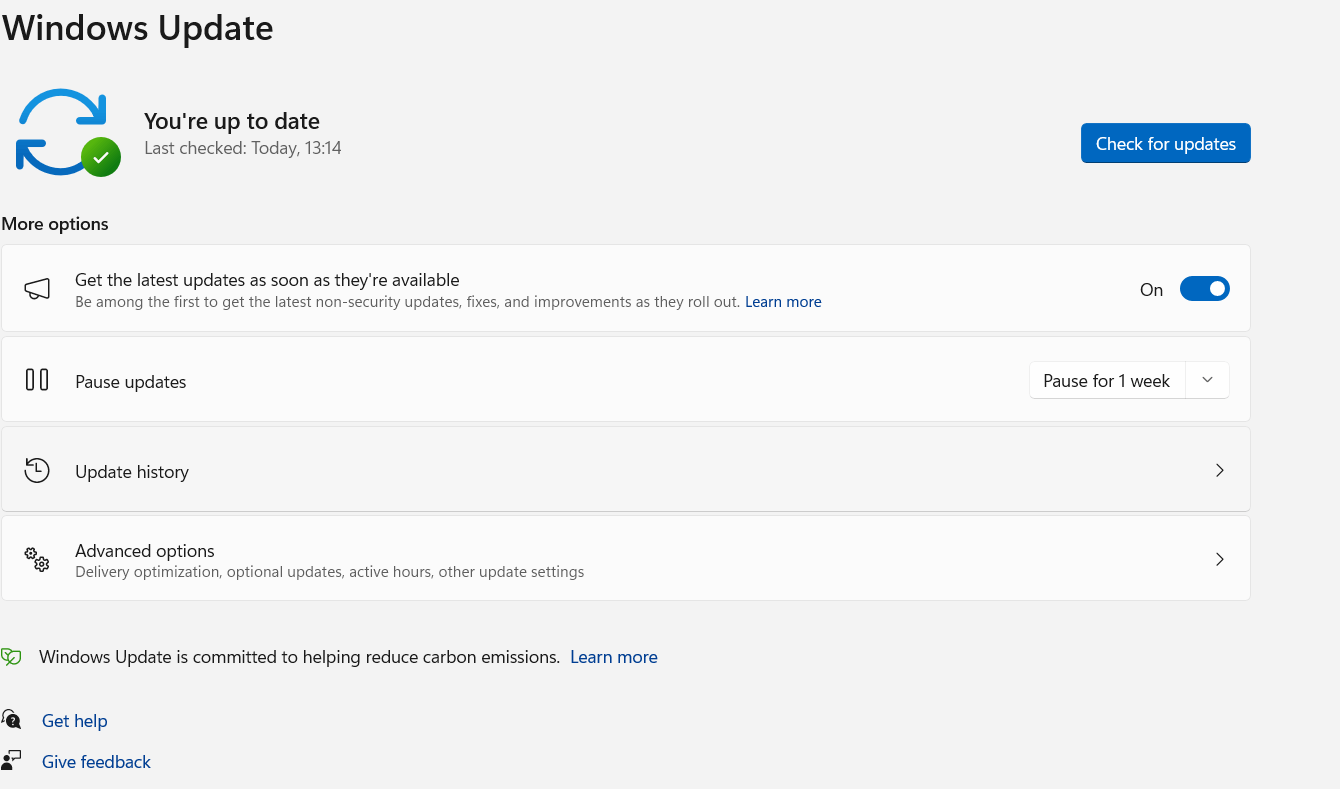Image resolution: width=1340 pixels, height=789 pixels.
Task: Open Learn more about carbon emissions
Action: (x=614, y=657)
